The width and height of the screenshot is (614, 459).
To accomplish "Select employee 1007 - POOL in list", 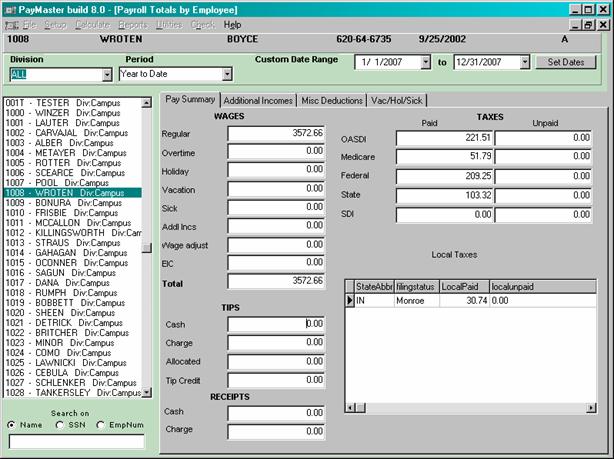I will tap(72, 183).
